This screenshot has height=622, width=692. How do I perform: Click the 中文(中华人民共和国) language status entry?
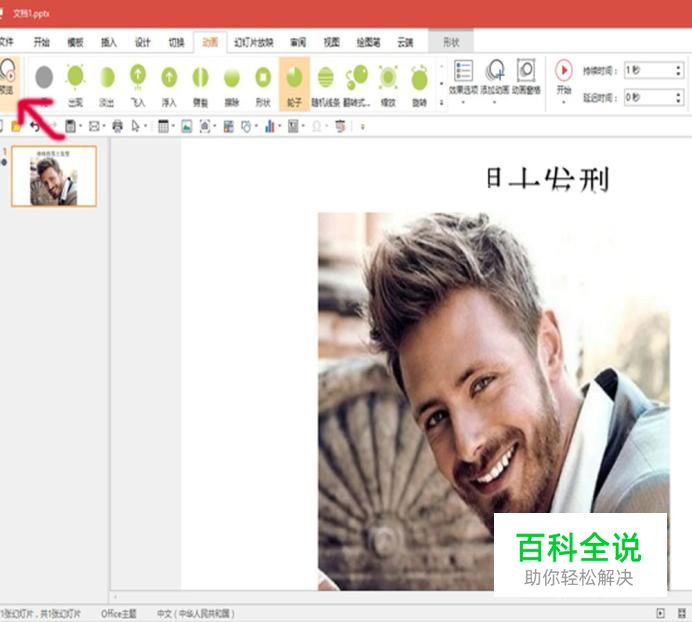[195, 614]
